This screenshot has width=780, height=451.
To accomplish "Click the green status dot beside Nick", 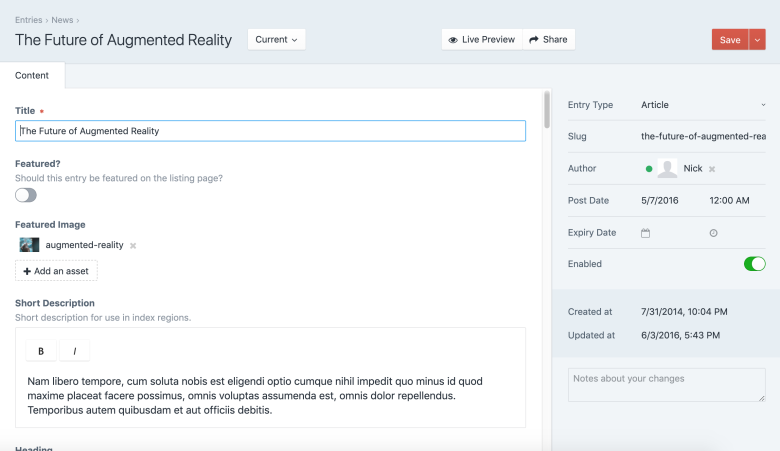I will [x=649, y=169].
